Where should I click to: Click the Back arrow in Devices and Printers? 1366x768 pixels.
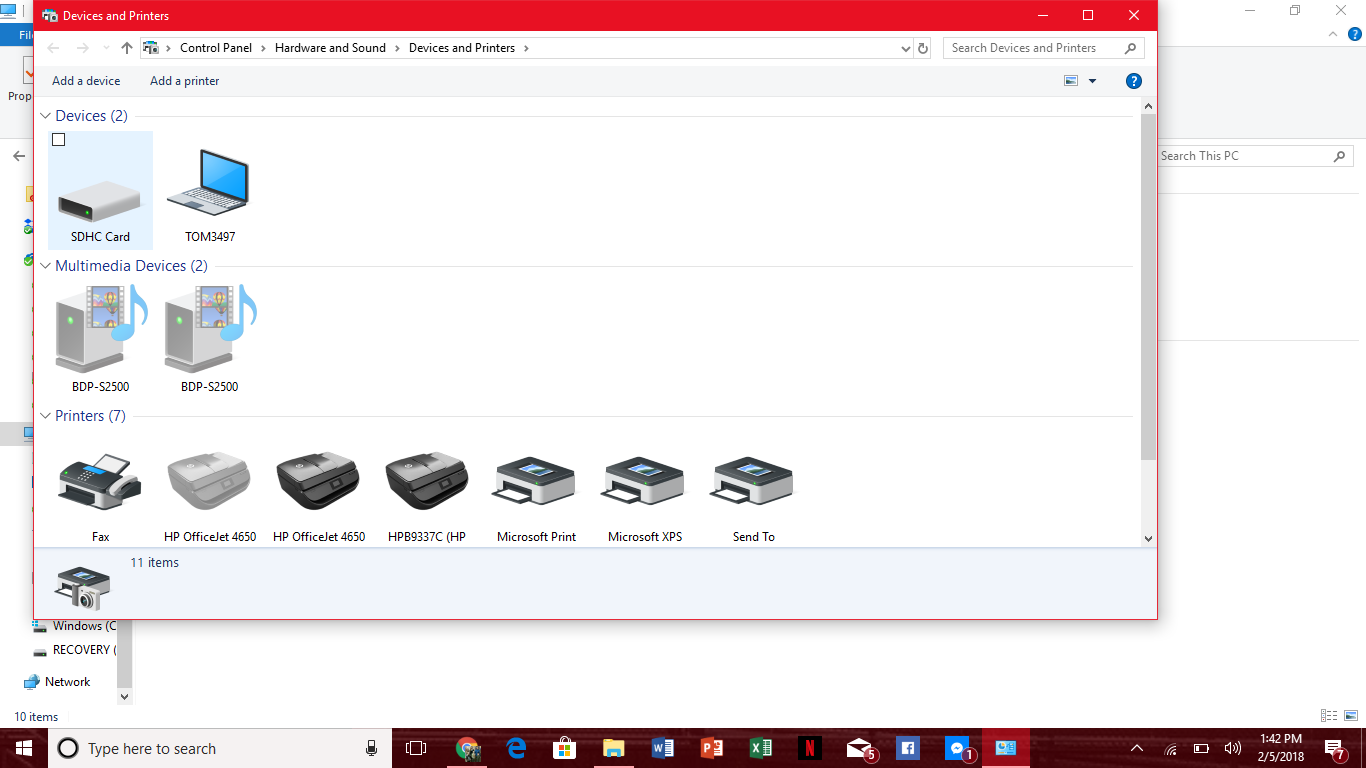[54, 48]
